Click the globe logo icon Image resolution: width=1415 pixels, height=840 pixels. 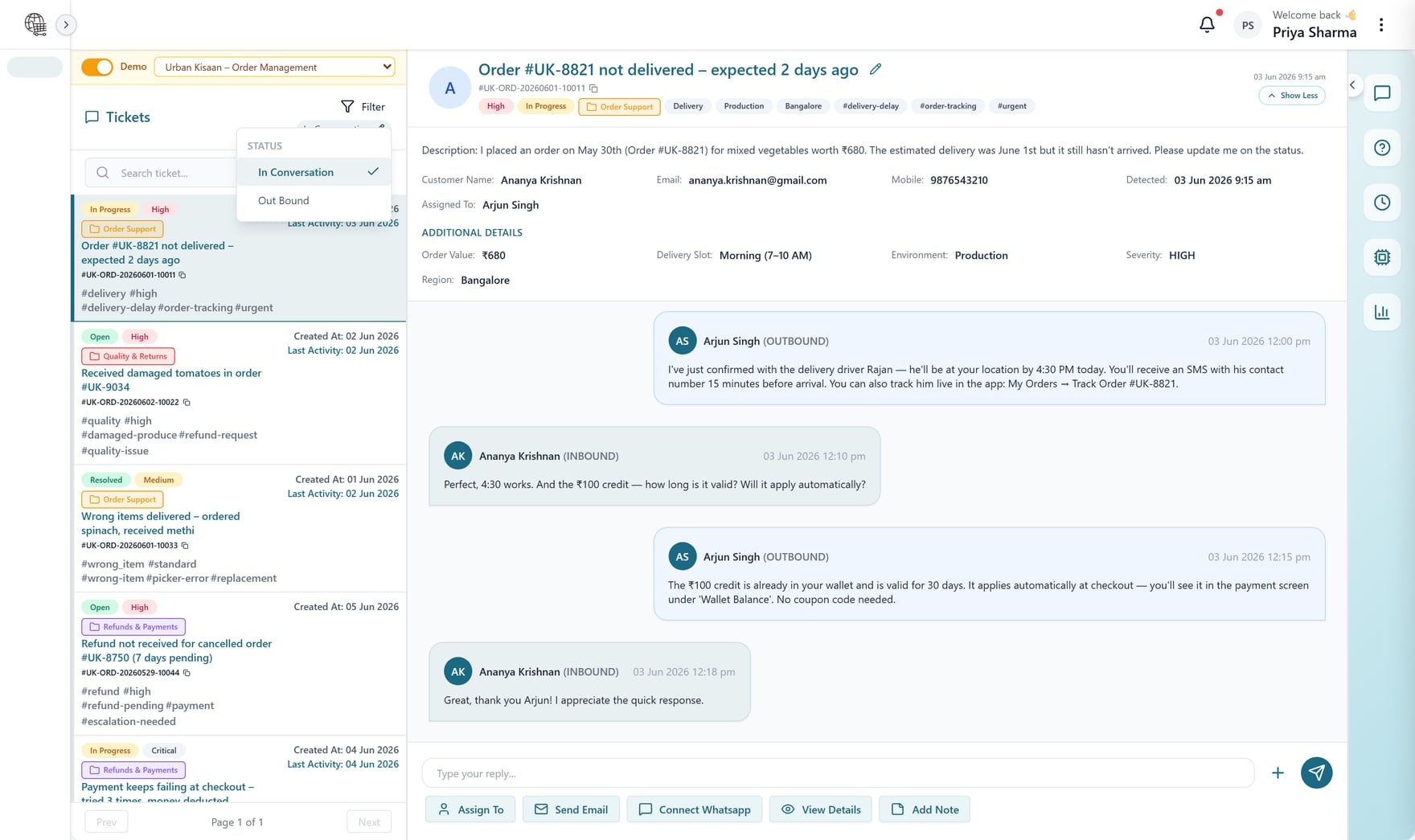tap(35, 24)
